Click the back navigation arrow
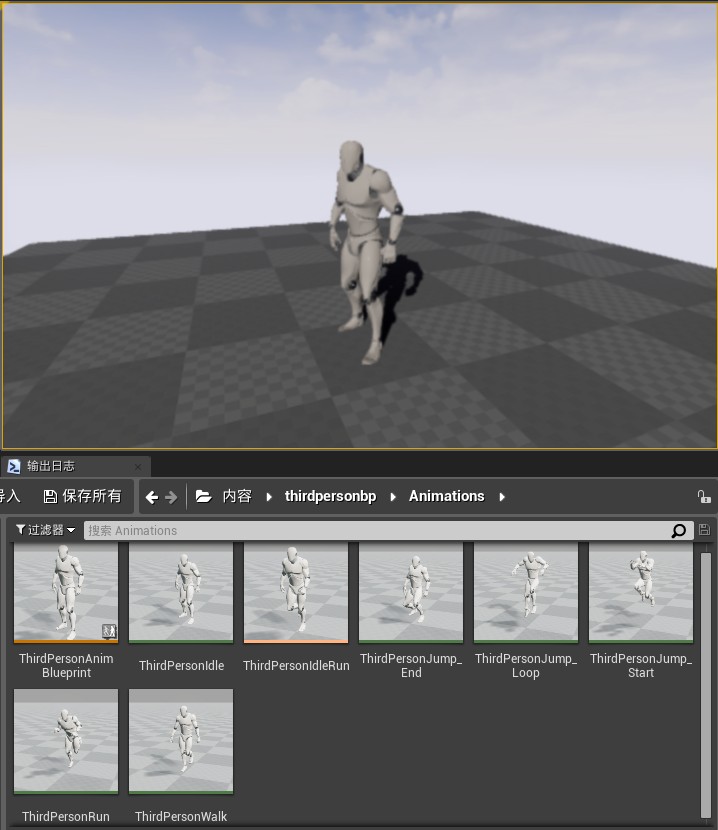Screen dimensions: 718x830 (x=152, y=497)
